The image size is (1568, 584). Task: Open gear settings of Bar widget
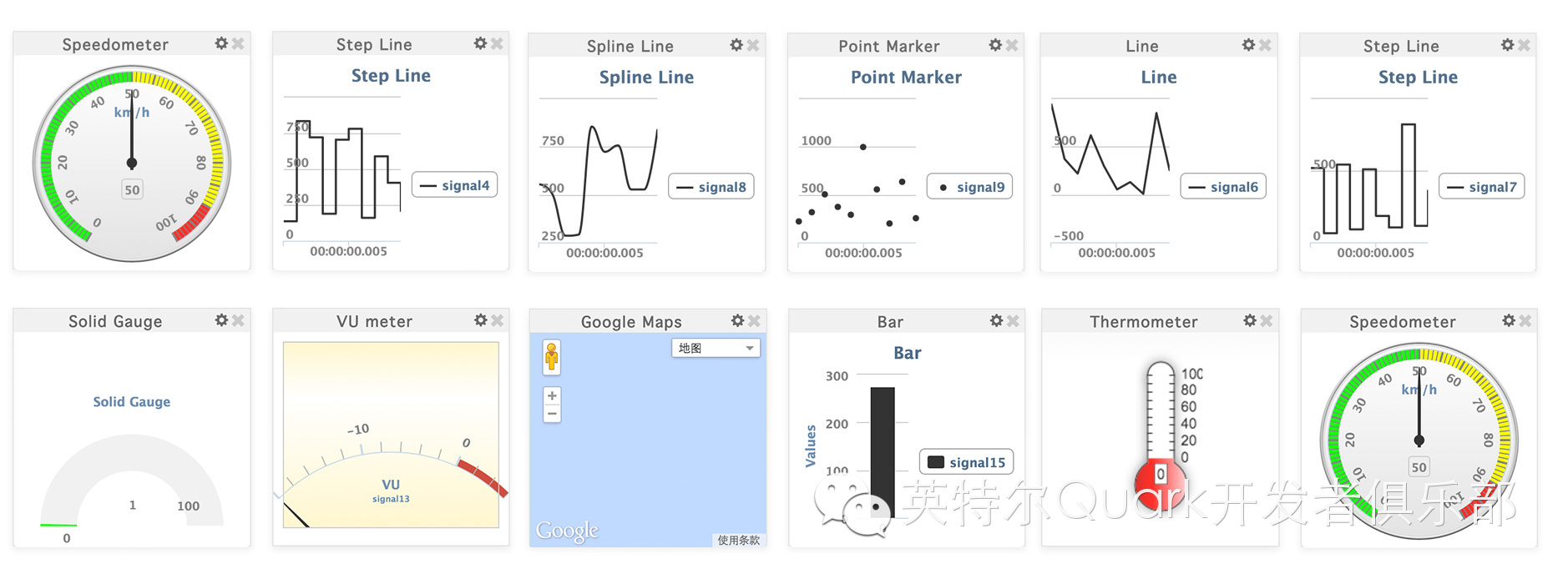click(x=996, y=320)
